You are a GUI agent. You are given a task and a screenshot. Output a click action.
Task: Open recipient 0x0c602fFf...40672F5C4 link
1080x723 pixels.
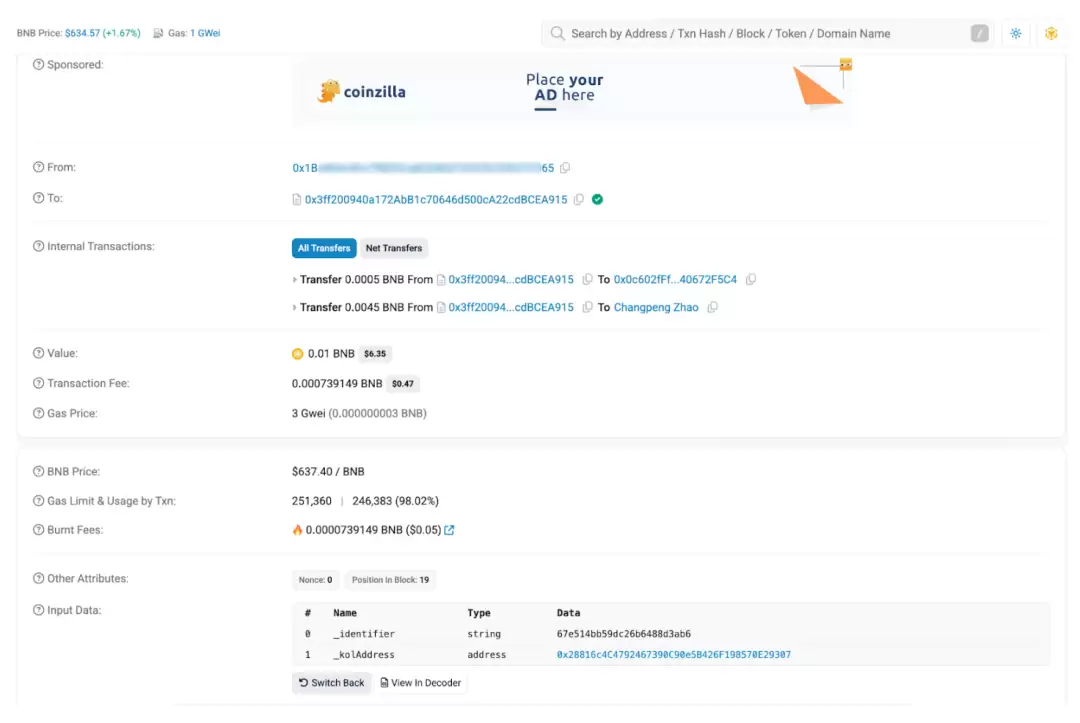pos(675,280)
